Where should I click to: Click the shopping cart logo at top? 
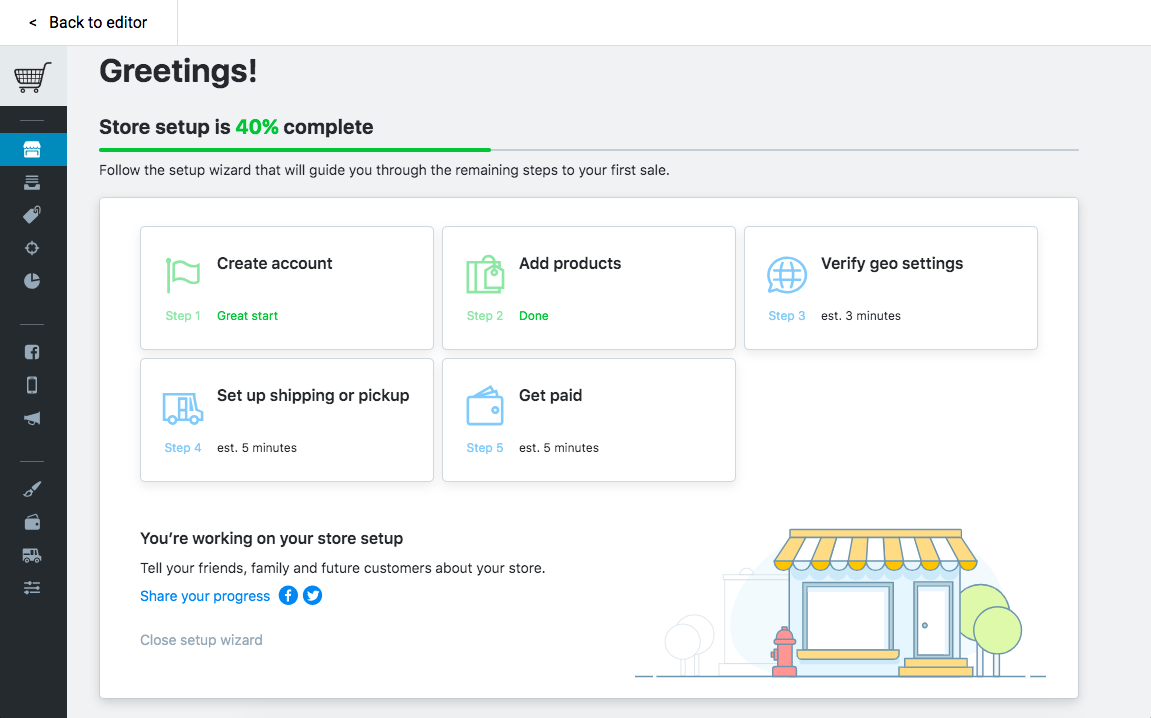[x=33, y=75]
